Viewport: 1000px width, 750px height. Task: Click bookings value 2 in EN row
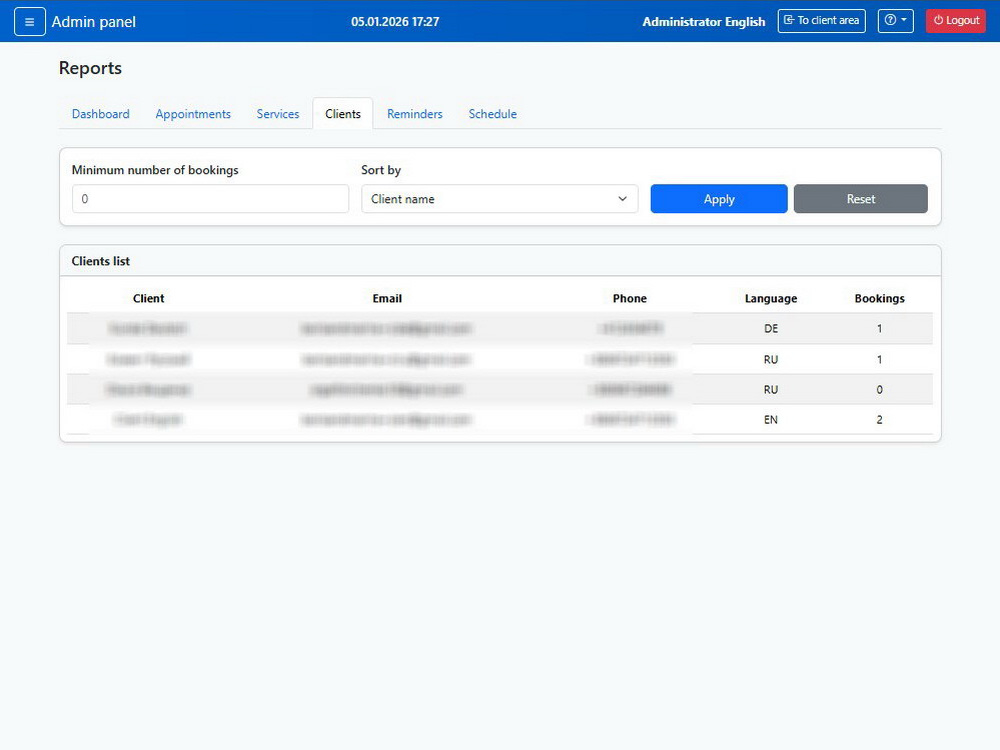click(879, 420)
